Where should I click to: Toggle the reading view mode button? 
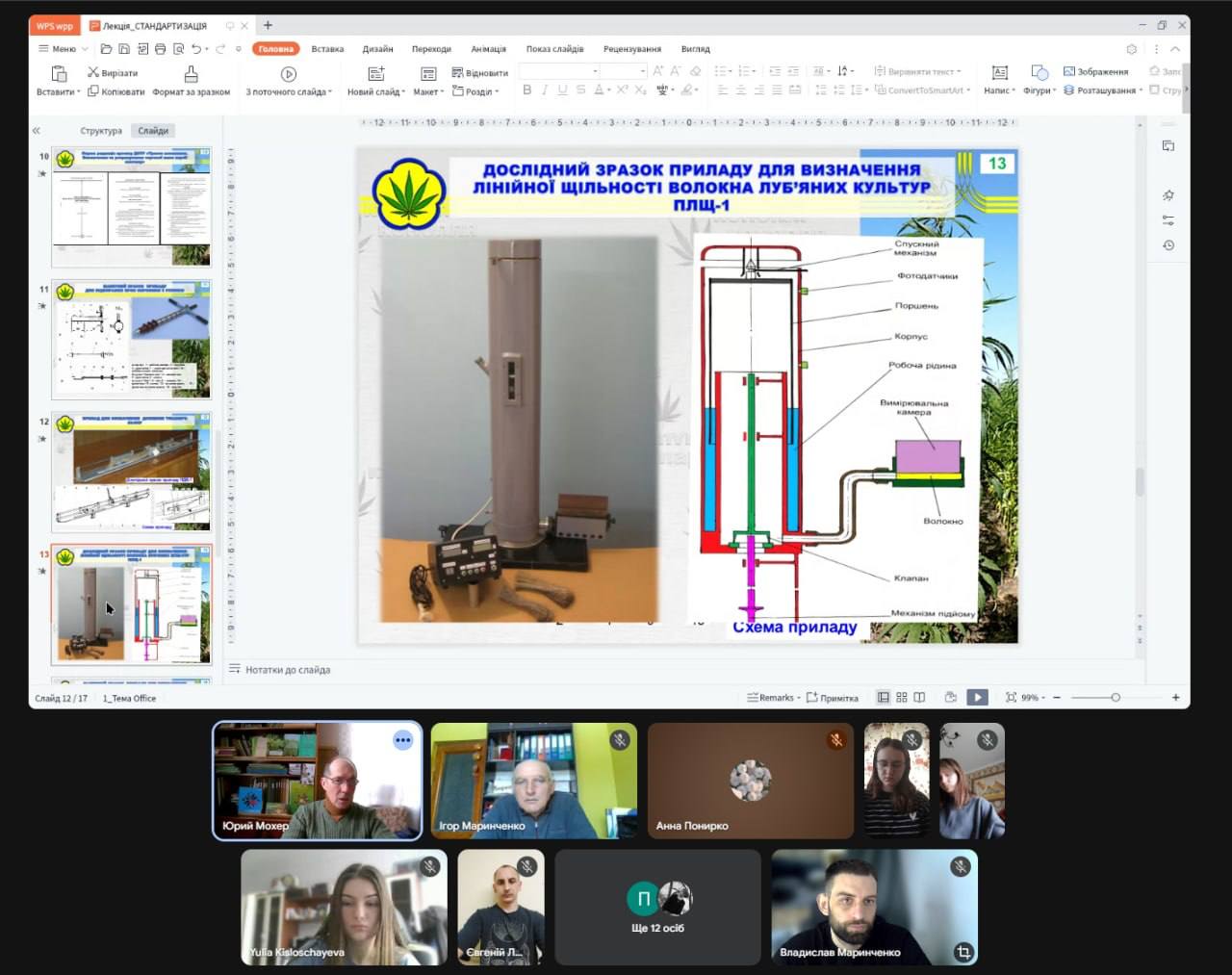[x=919, y=698]
